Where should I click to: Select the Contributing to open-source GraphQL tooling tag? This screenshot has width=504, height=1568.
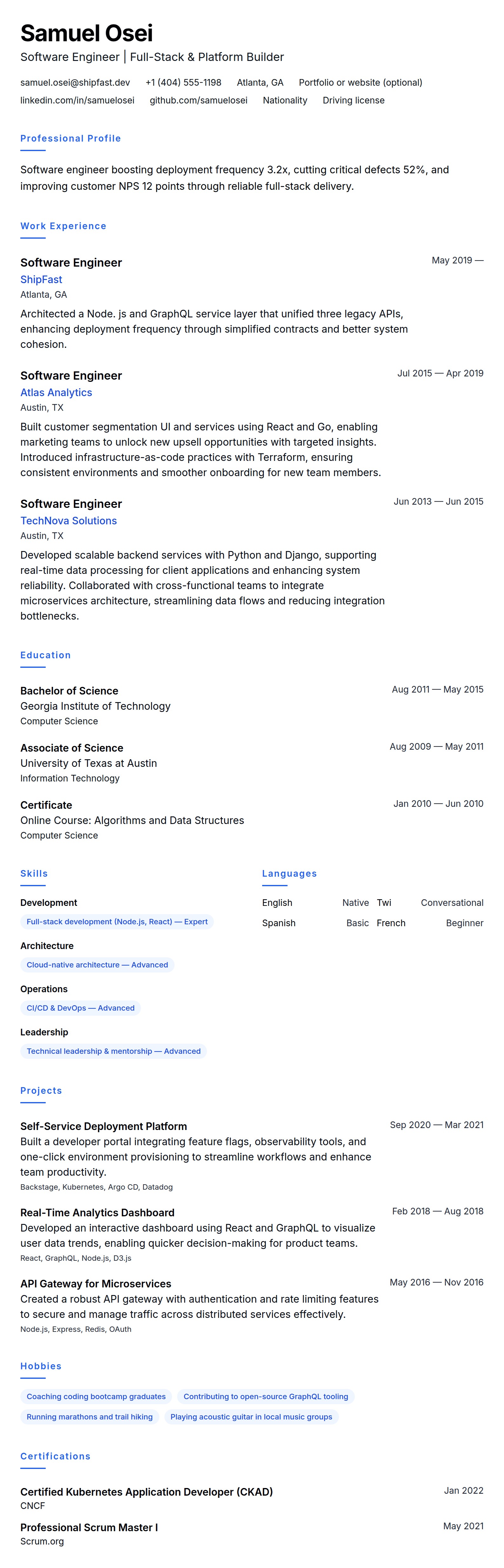point(265,1396)
